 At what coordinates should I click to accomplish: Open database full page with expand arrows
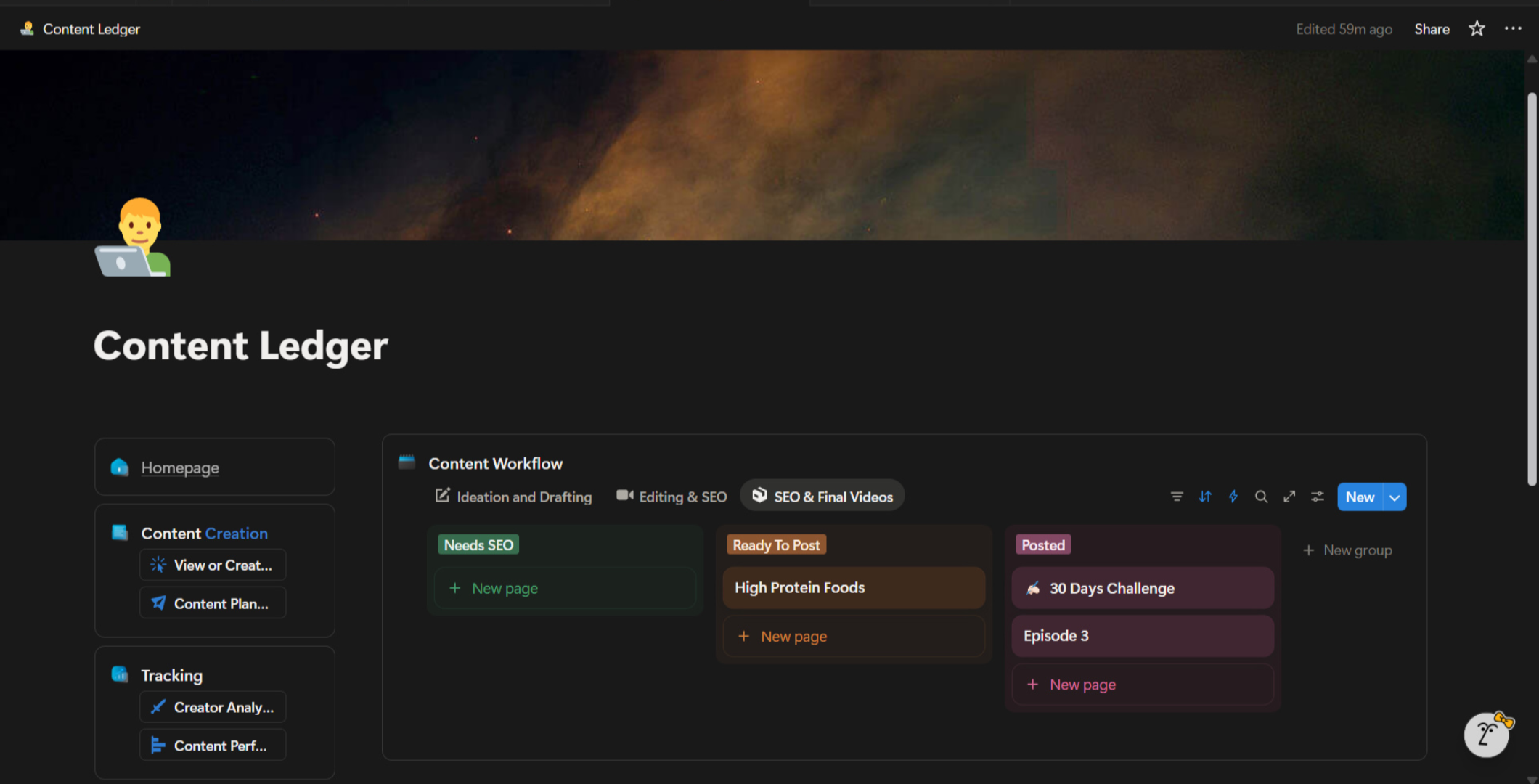pos(1289,497)
